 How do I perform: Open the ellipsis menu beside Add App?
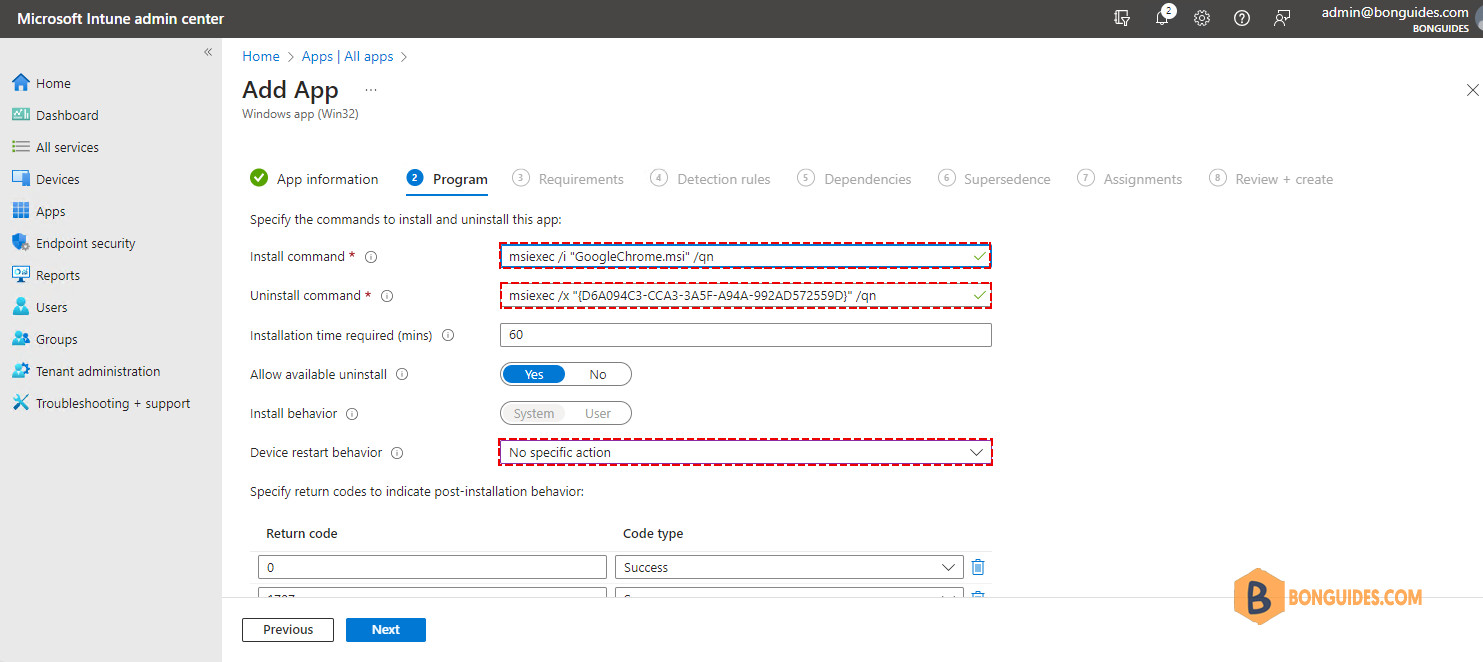click(371, 90)
